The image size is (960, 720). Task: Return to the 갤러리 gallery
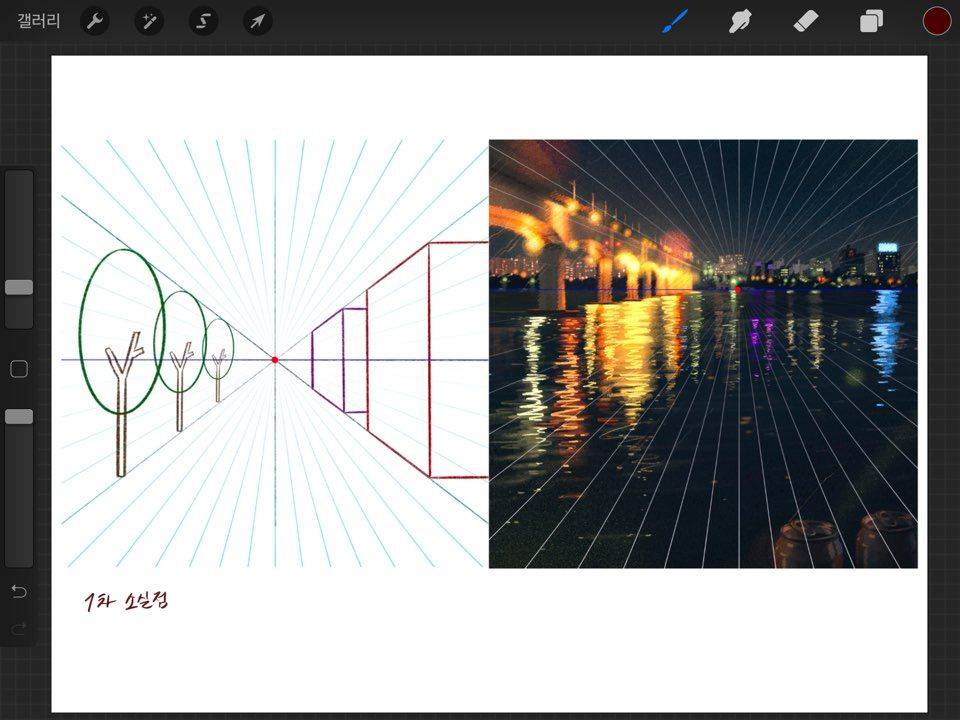(39, 21)
